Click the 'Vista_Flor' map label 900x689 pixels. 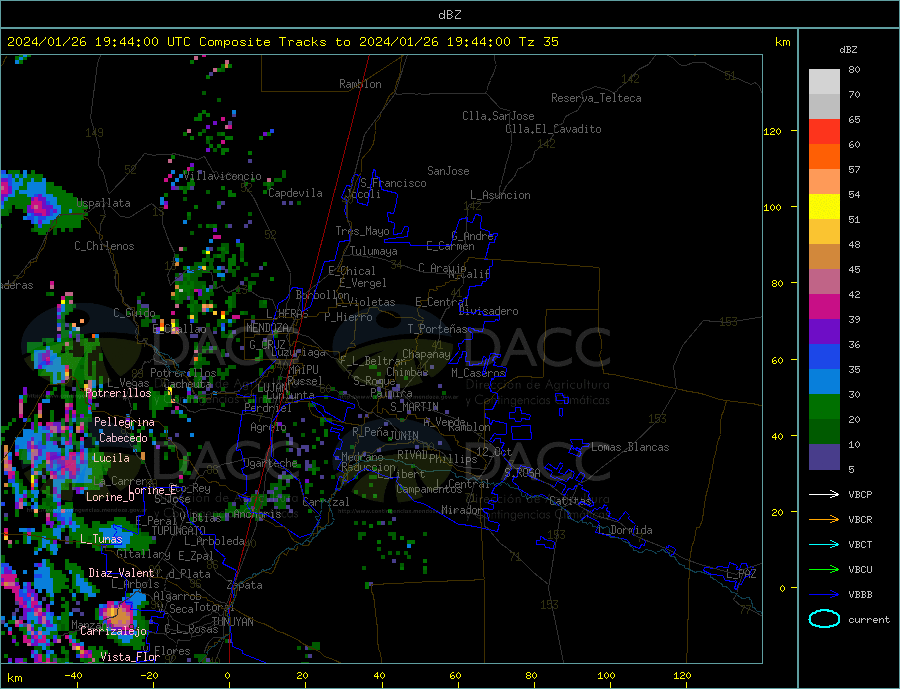click(130, 657)
